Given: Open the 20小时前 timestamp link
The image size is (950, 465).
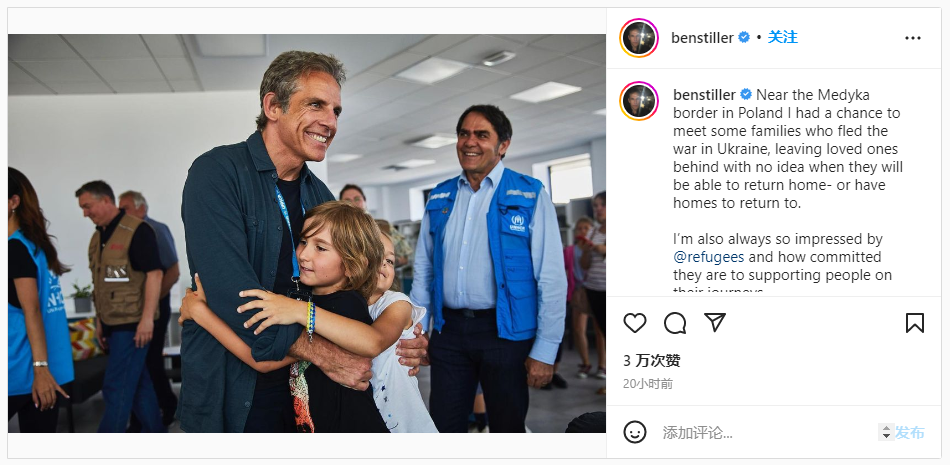Looking at the screenshot, I should [x=648, y=384].
